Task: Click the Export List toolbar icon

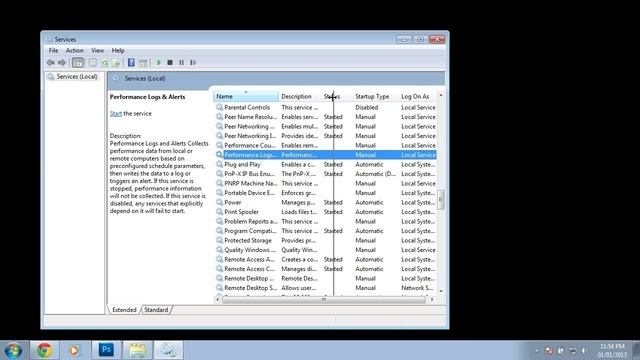Action: pyautogui.click(x=116, y=62)
